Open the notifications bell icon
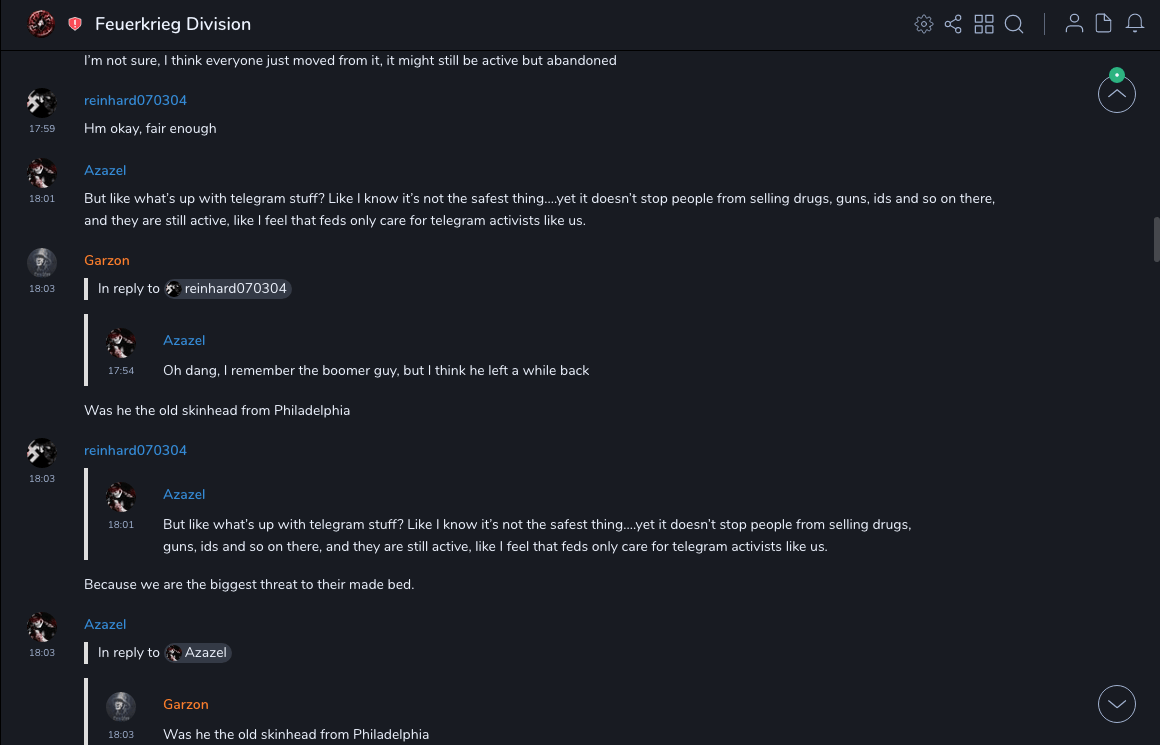 point(1135,24)
